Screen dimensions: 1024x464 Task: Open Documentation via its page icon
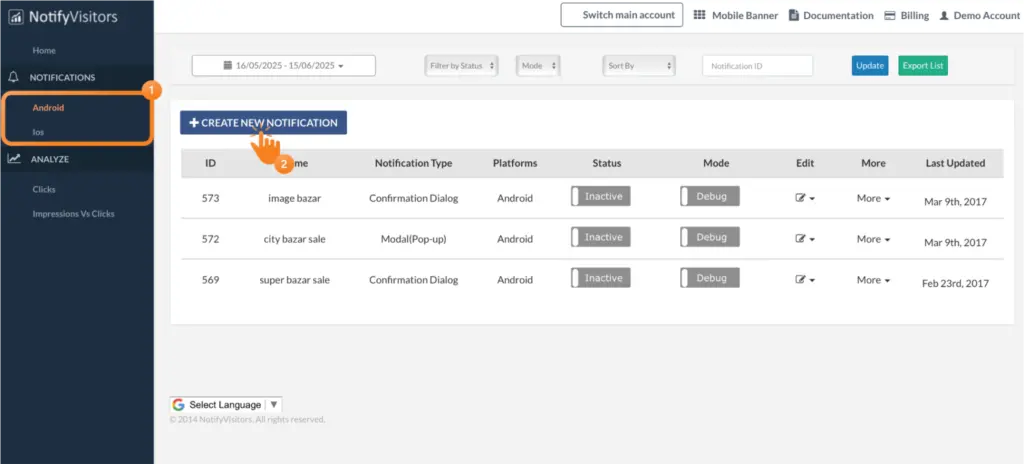(794, 15)
